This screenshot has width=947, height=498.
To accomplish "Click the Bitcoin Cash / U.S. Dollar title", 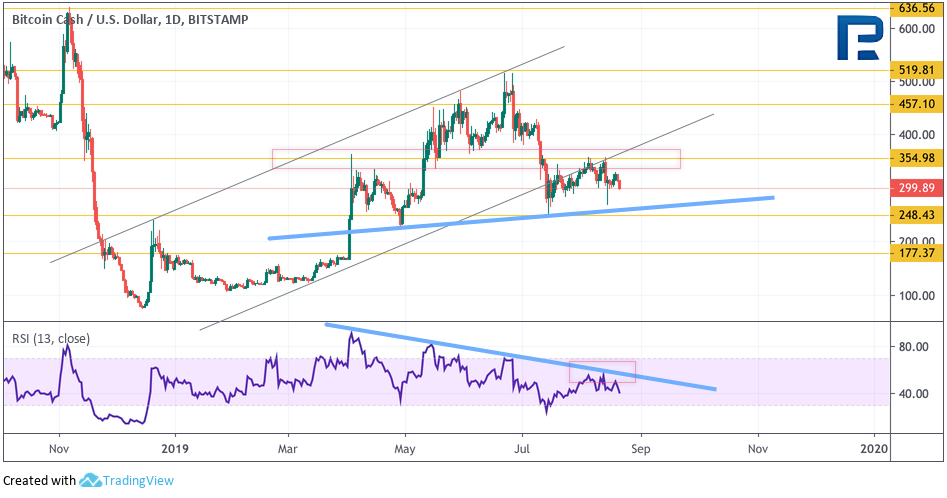I will (x=85, y=19).
